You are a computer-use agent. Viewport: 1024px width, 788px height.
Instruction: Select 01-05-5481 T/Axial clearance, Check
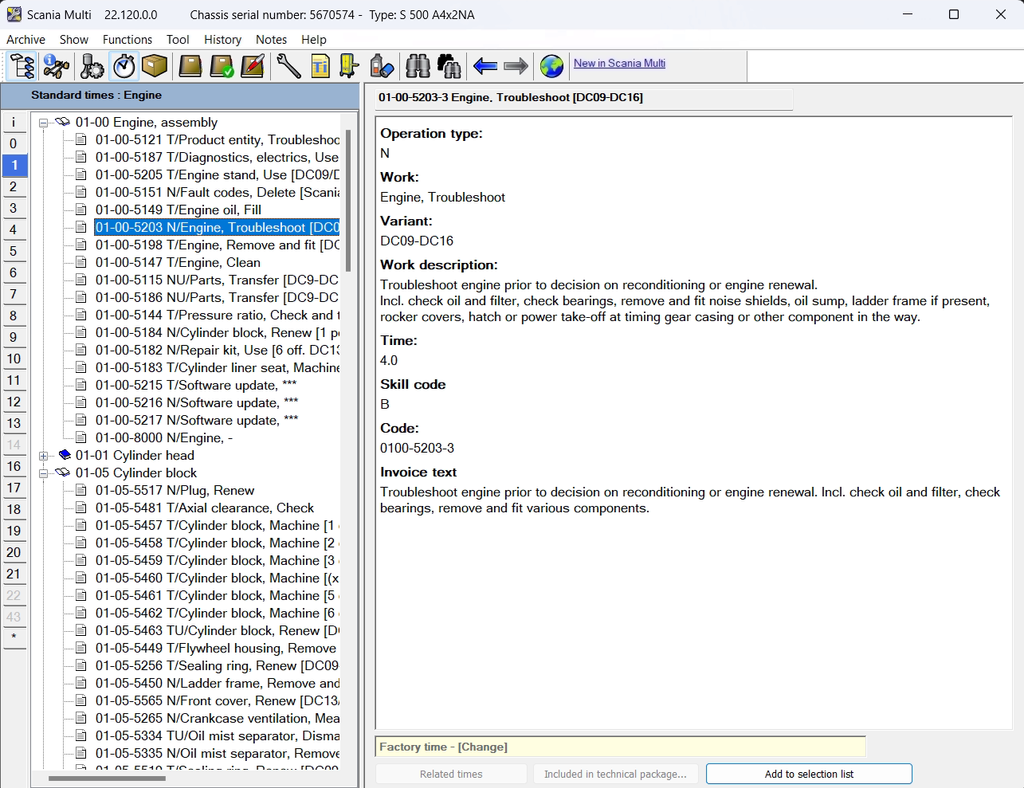(x=204, y=508)
